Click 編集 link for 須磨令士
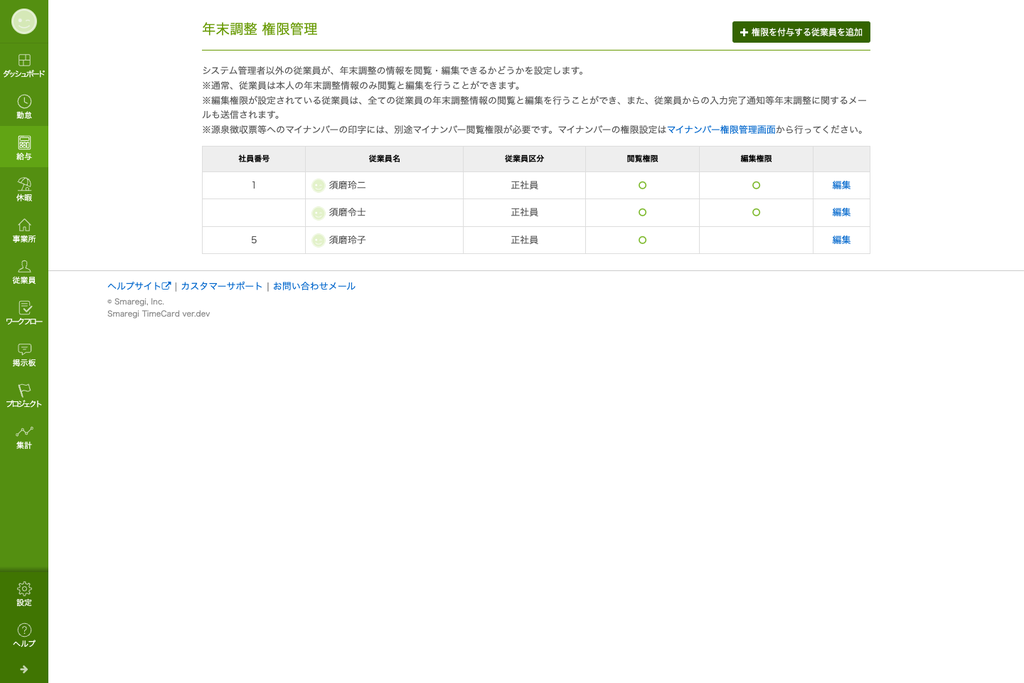Viewport: 1024px width, 683px height. [x=841, y=212]
